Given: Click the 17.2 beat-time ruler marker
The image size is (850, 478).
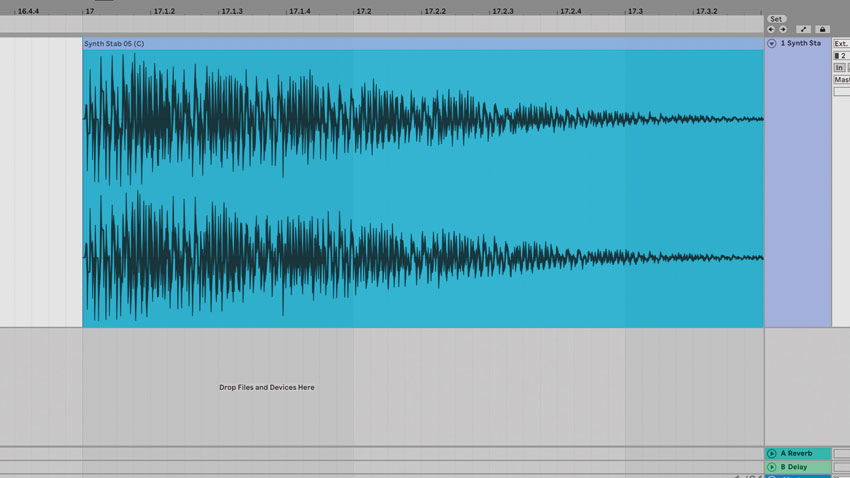Looking at the screenshot, I should (x=364, y=11).
